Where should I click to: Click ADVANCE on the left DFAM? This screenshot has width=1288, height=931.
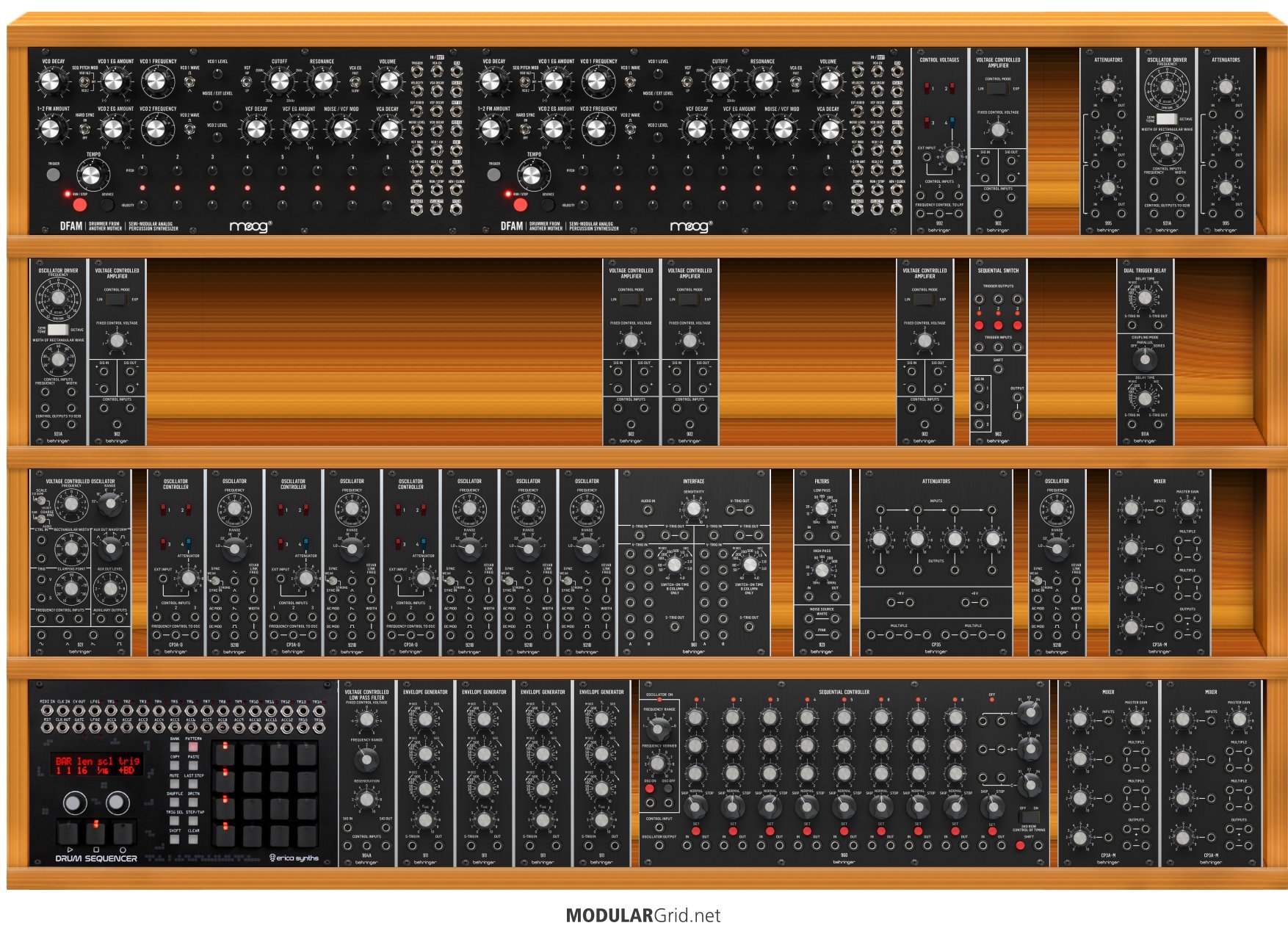point(107,205)
